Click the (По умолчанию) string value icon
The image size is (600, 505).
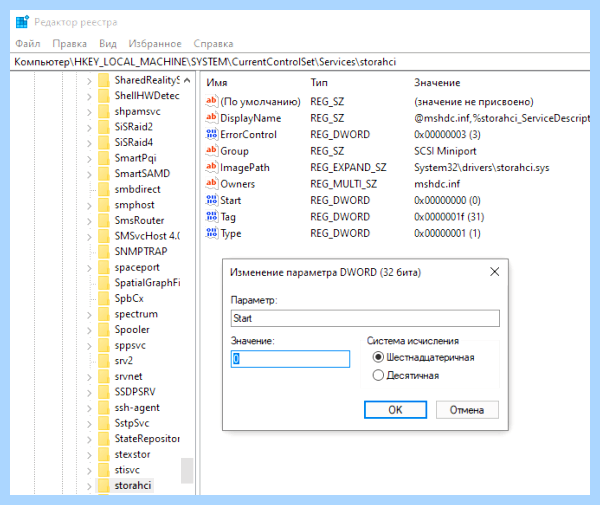coord(212,101)
